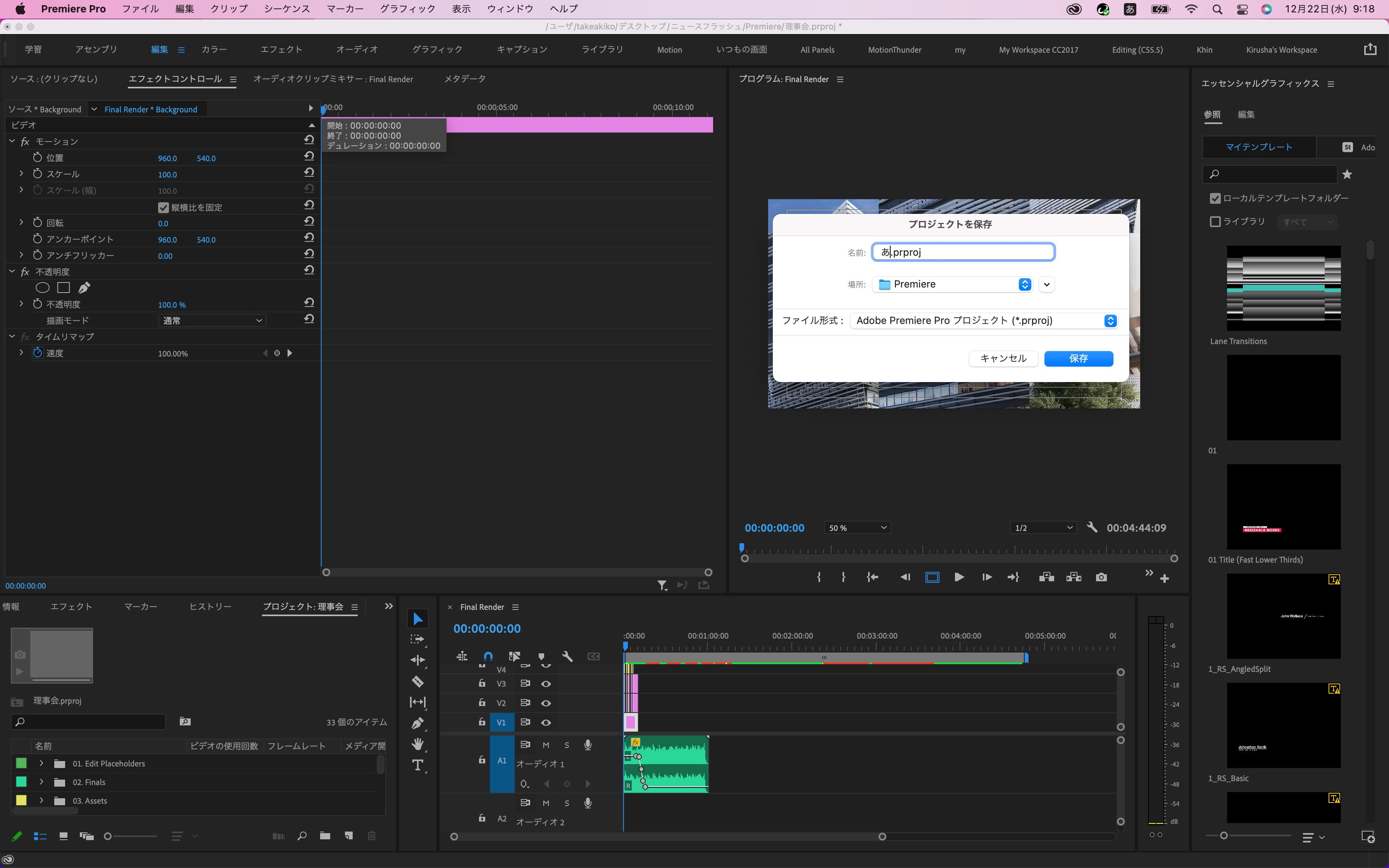
Task: Toggle timeline snap magnet icon
Action: [488, 656]
